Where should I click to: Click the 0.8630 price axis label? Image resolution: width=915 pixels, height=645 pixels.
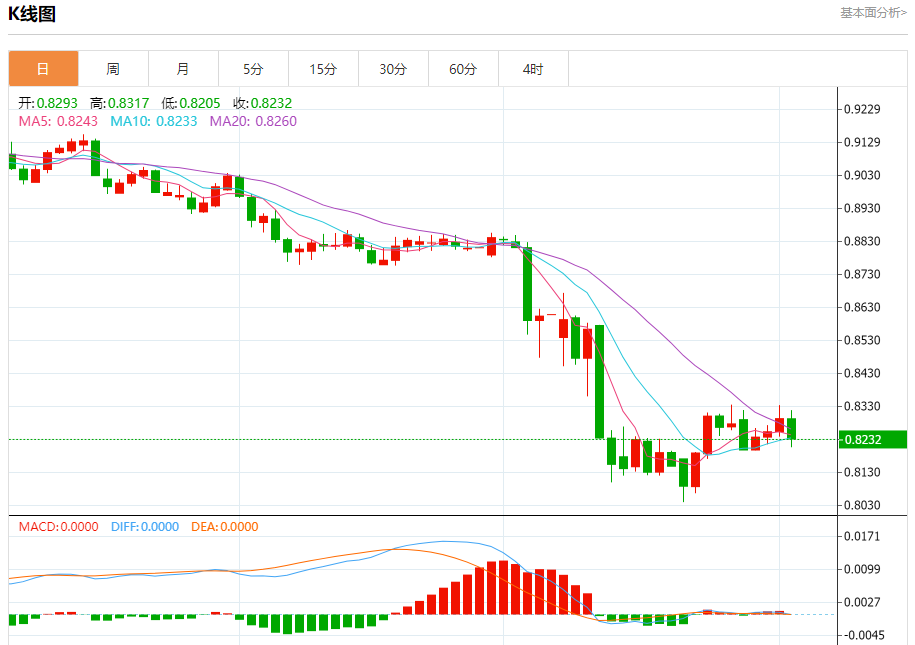pyautogui.click(x=862, y=307)
